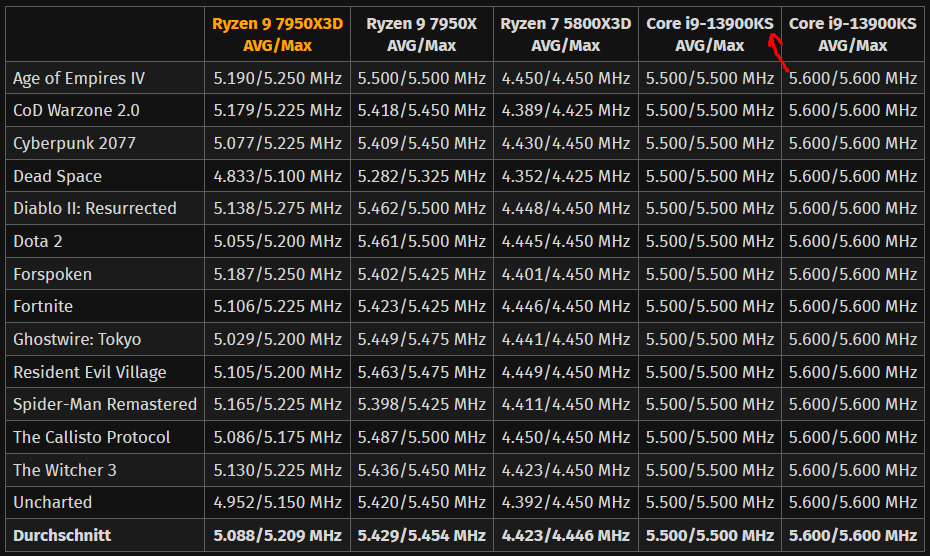Screen dimensions: 930x556
Task: Select the 5.106/5.225 MHz cell
Action: (x=278, y=306)
